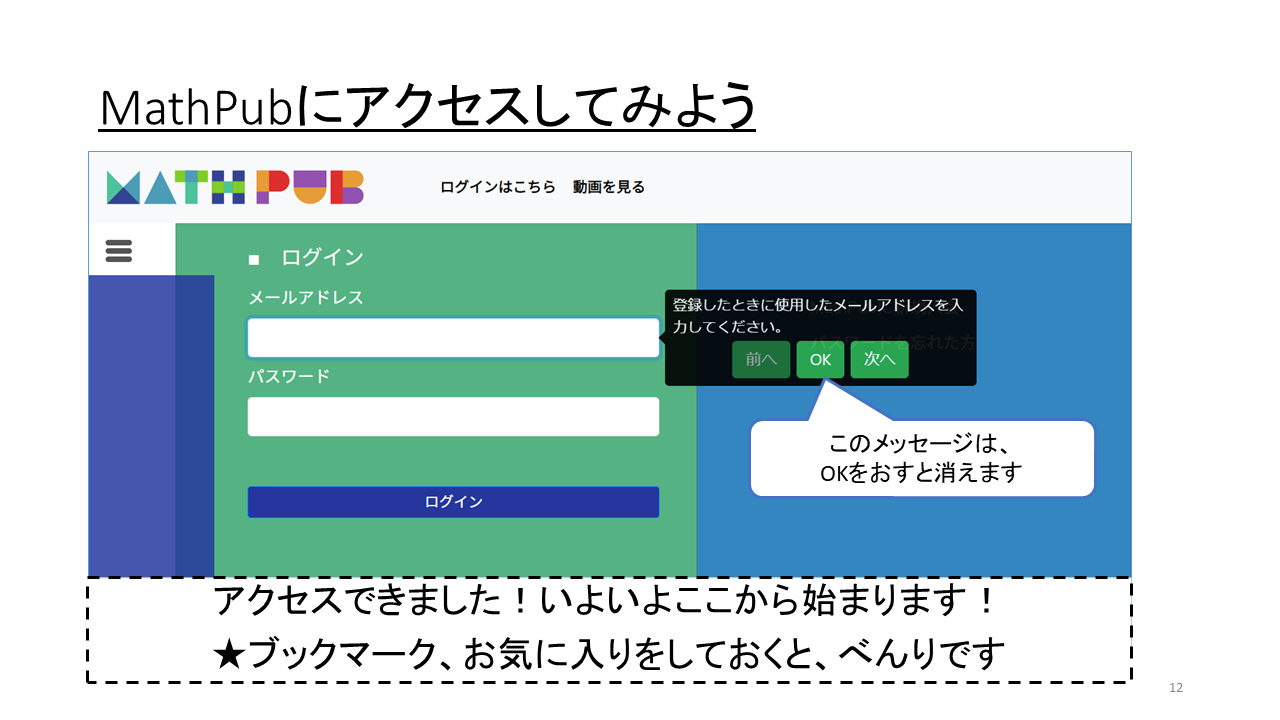The width and height of the screenshot is (1280, 720).
Task: Open the ログインはこちら link
Action: tap(498, 187)
